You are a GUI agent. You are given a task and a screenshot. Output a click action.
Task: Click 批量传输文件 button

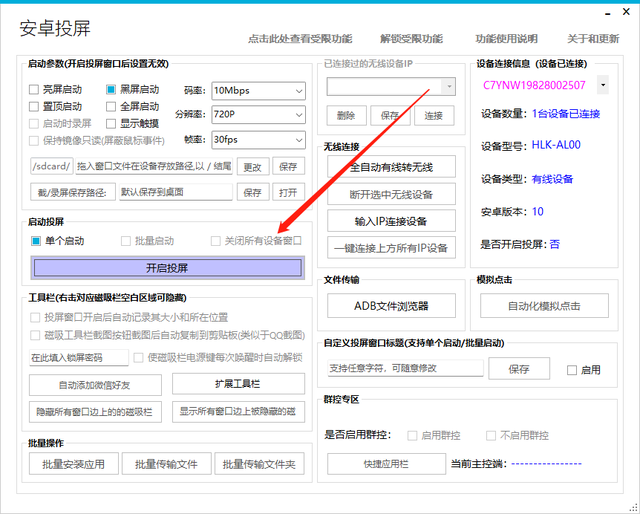tap(167, 463)
